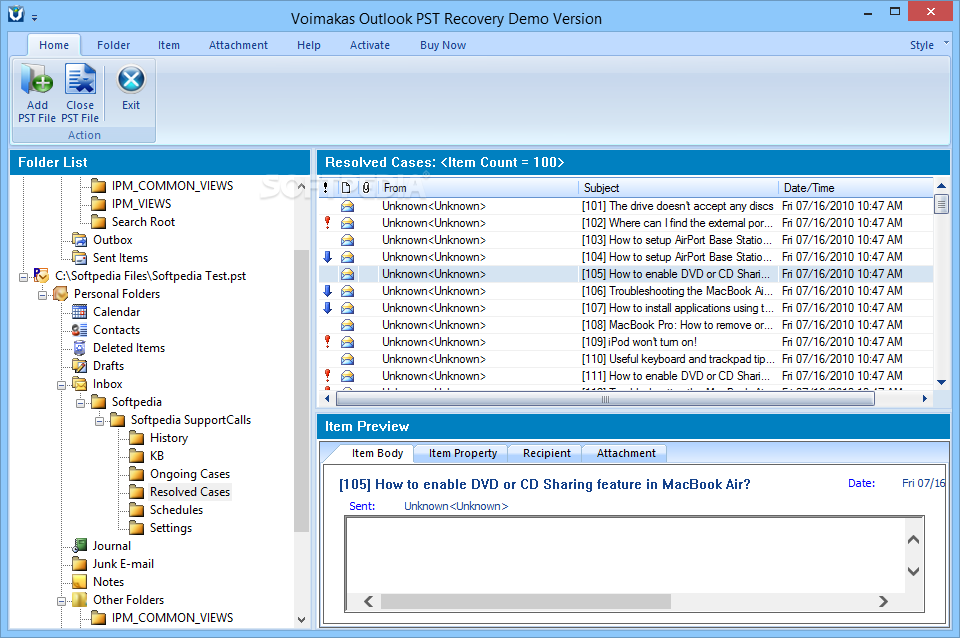Screen dimensions: 960x638
Task: Open the Buy Now ribbon tab
Action: click(x=443, y=45)
